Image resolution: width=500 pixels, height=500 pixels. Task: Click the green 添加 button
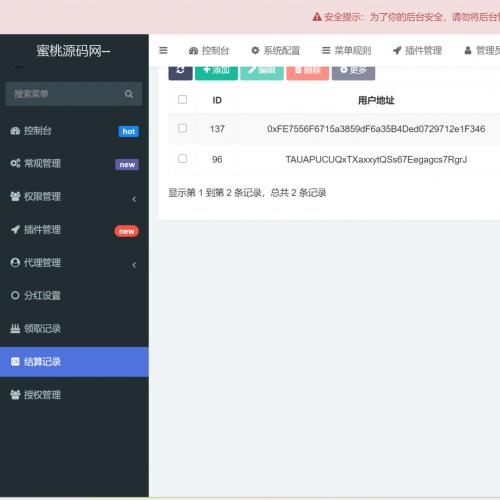point(216,71)
